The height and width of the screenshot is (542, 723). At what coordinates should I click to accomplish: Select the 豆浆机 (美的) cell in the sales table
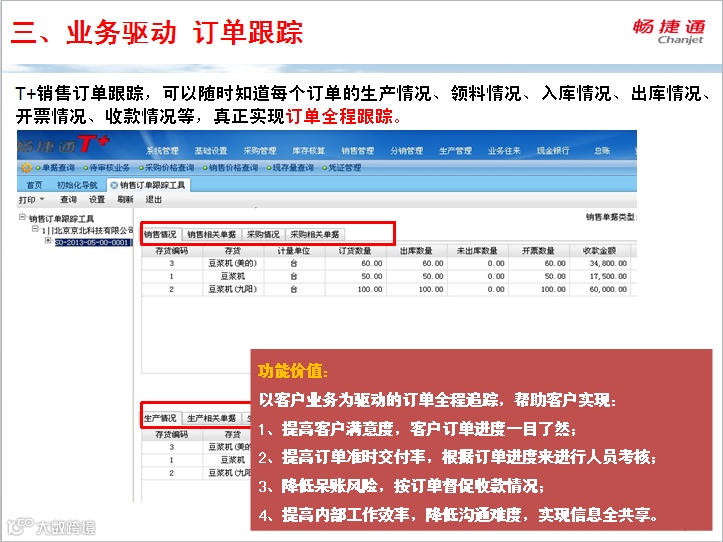pyautogui.click(x=232, y=263)
